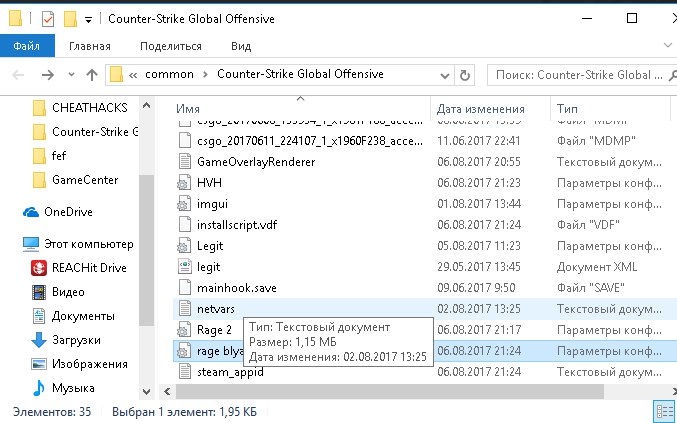Open the Файл ribbon tab
The height and width of the screenshot is (423, 677).
[x=27, y=46]
